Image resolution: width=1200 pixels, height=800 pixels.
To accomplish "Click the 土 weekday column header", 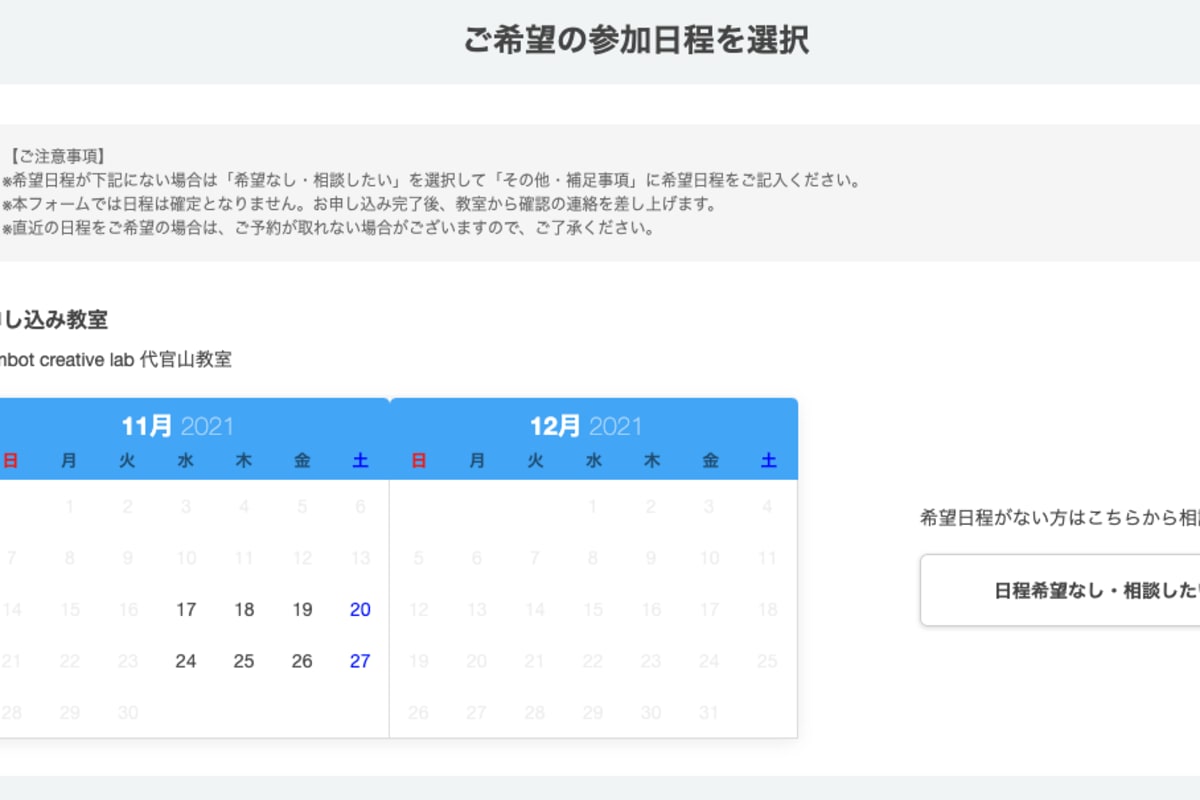I will pos(359,461).
